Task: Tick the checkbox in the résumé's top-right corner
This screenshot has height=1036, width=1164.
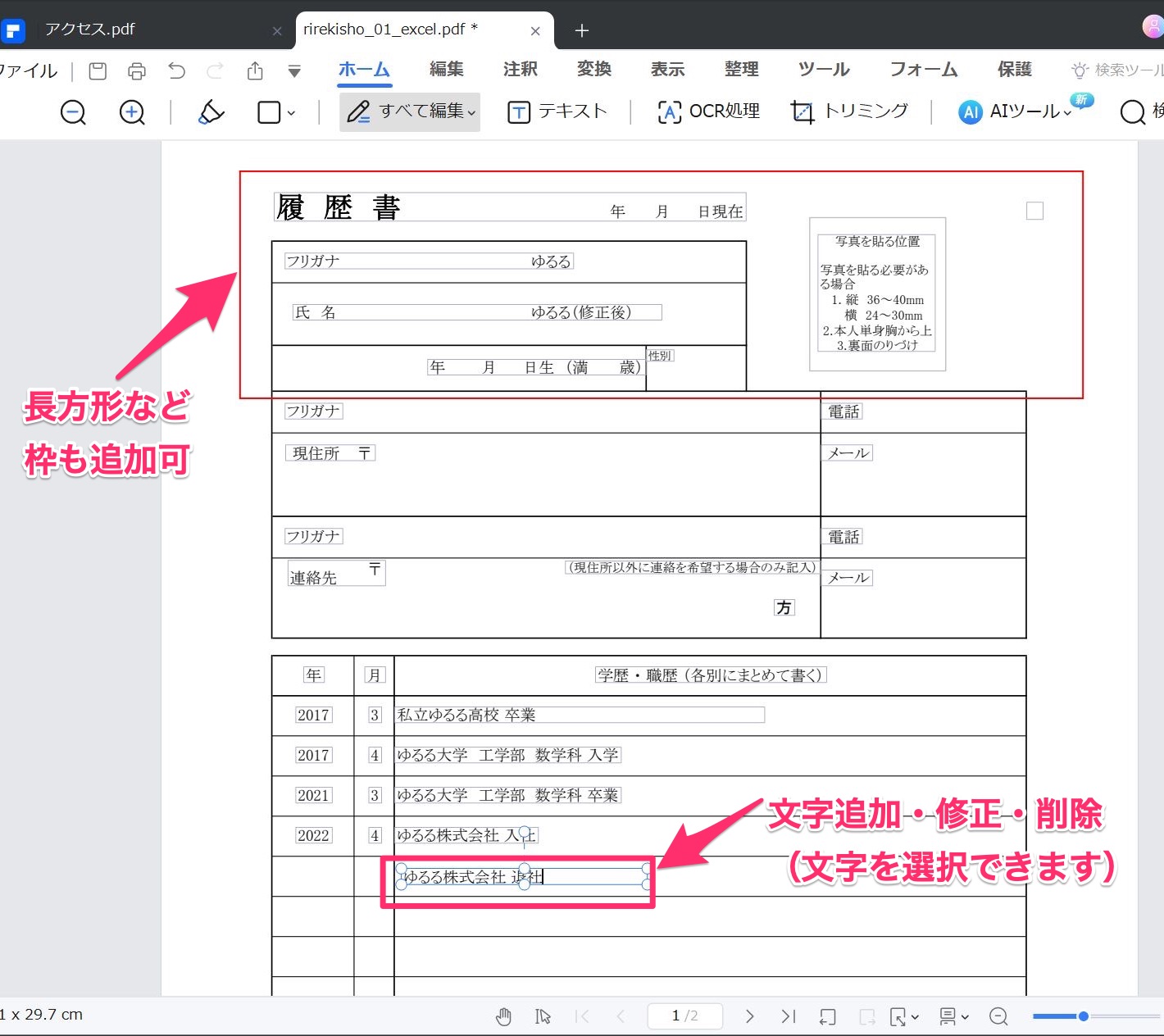Action: [x=1034, y=211]
